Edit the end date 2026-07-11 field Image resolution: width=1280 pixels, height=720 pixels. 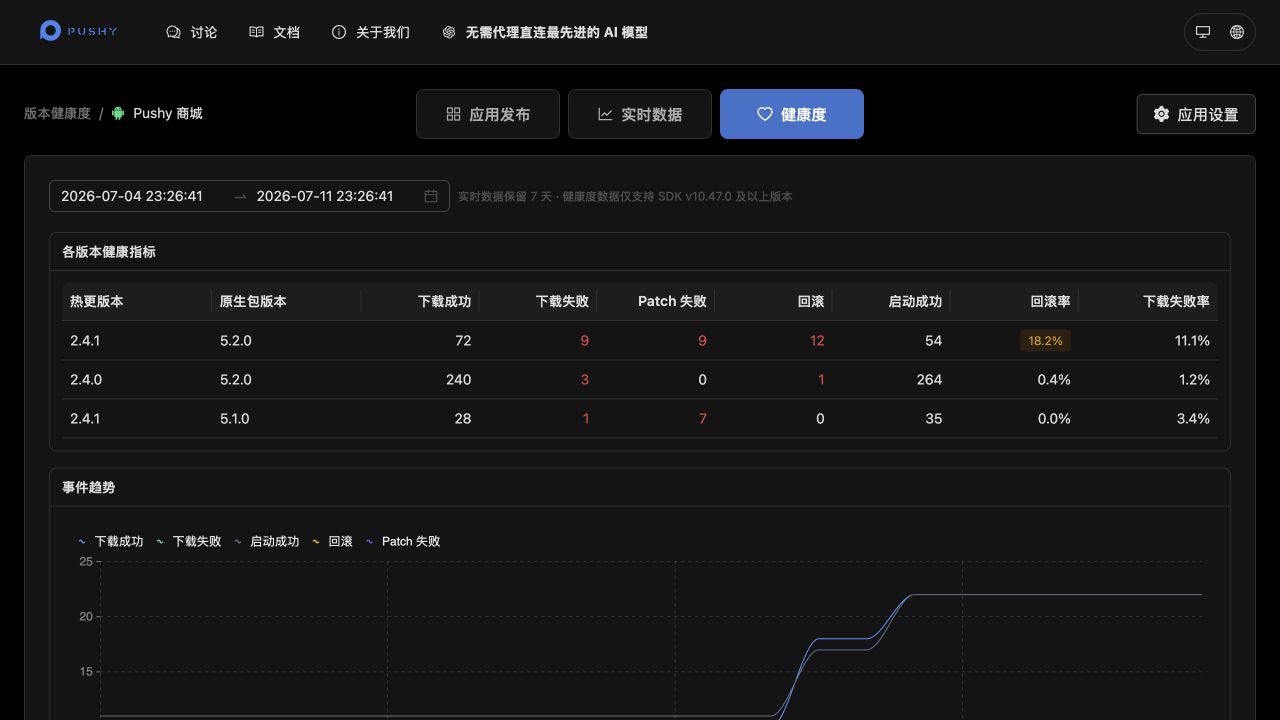[x=325, y=196]
